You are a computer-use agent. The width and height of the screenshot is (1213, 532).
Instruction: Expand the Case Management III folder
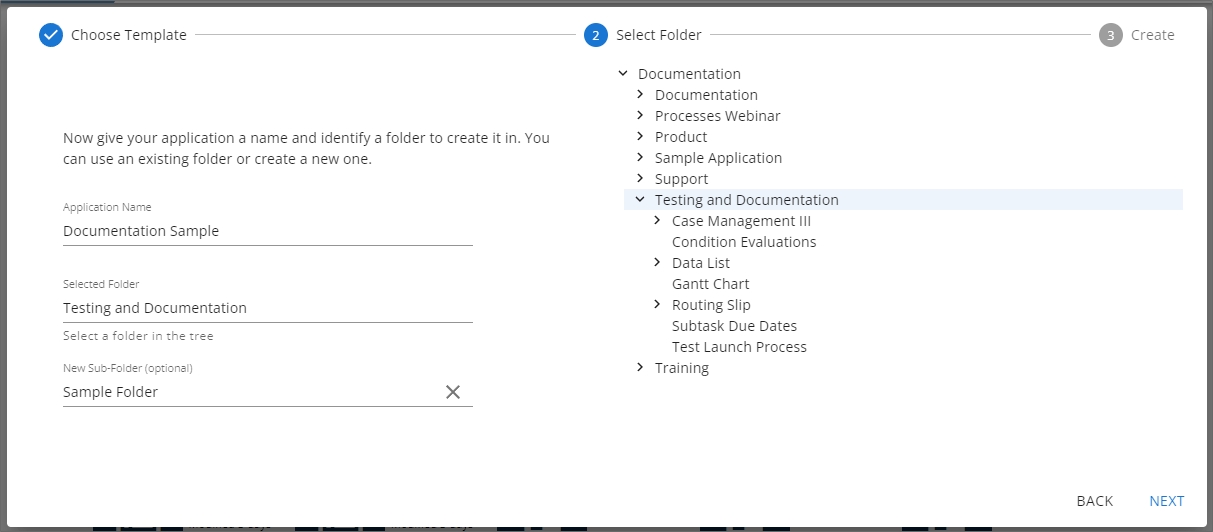click(657, 220)
